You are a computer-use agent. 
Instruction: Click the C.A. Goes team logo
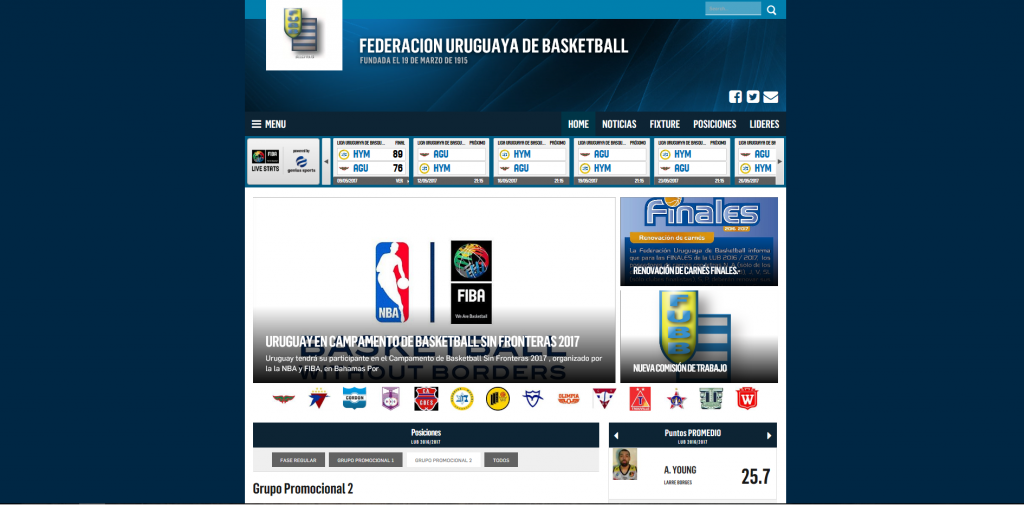pos(426,398)
